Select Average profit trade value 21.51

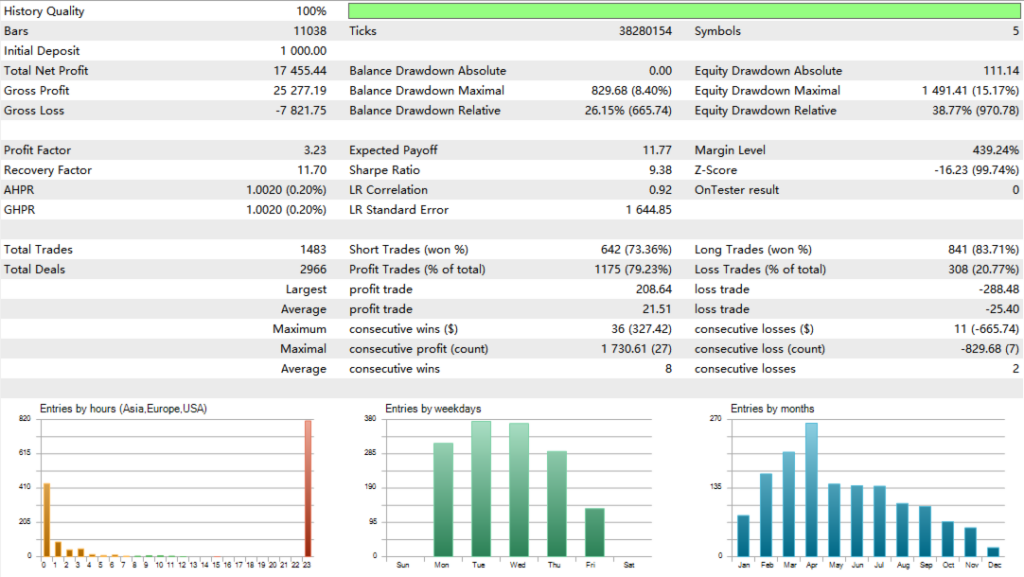pos(657,309)
